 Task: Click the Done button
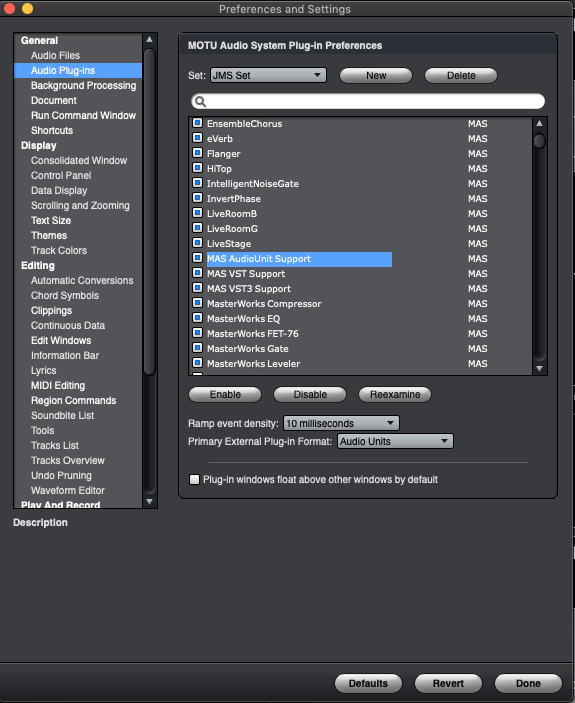(x=528, y=683)
